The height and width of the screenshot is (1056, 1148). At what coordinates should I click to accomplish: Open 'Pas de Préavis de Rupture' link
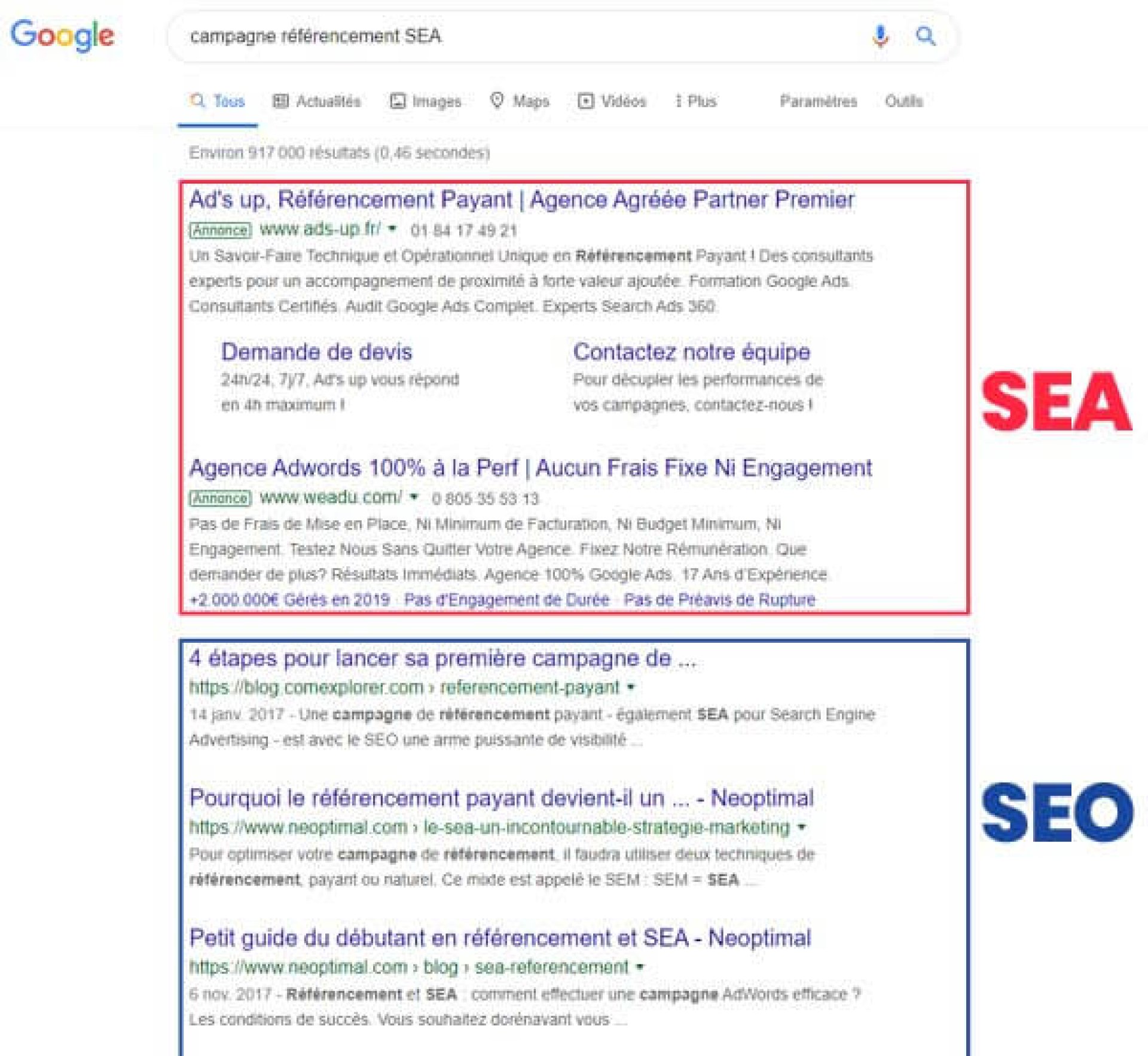pyautogui.click(x=719, y=600)
